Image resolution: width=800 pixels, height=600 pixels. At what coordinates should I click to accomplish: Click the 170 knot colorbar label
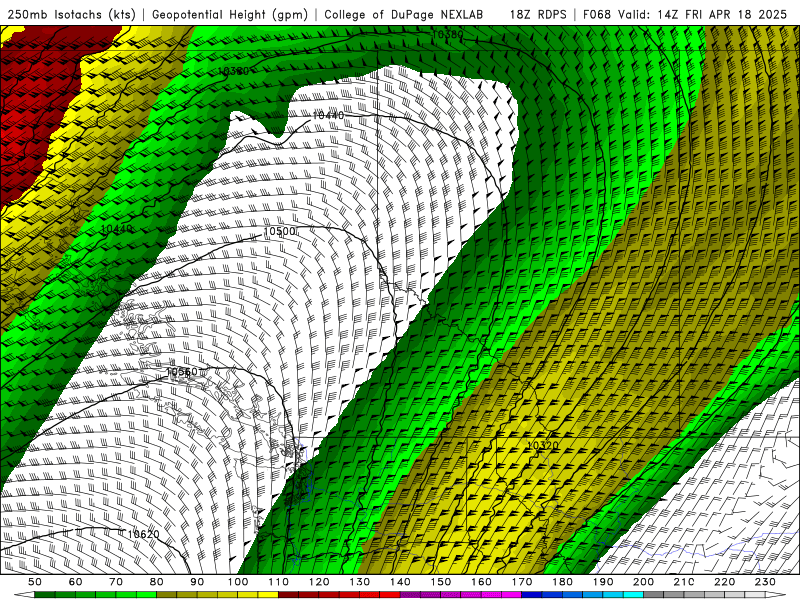[521, 582]
